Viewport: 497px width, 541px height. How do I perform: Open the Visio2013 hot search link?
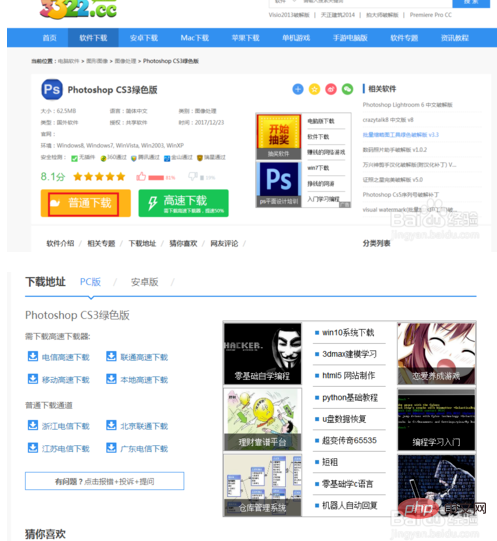click(x=289, y=15)
